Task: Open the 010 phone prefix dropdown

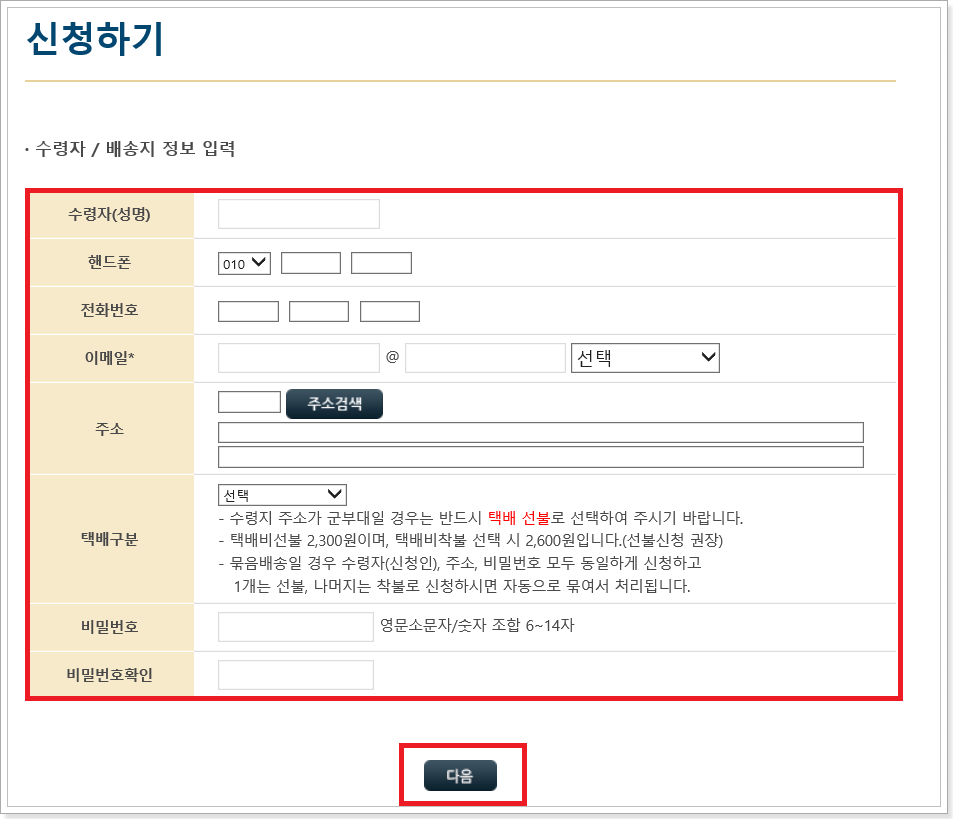Action: (x=243, y=262)
